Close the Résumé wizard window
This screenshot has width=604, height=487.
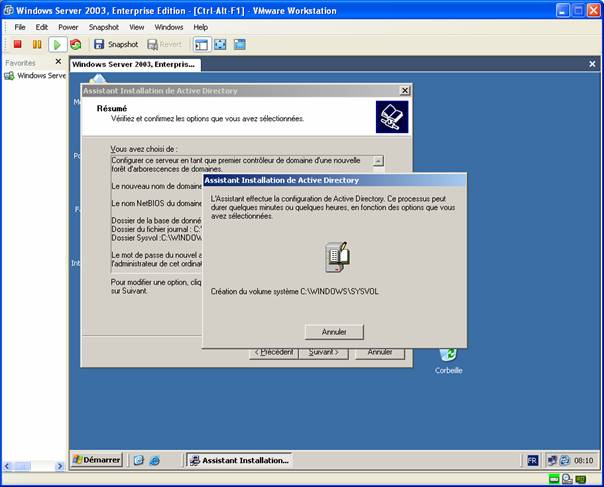(x=404, y=91)
